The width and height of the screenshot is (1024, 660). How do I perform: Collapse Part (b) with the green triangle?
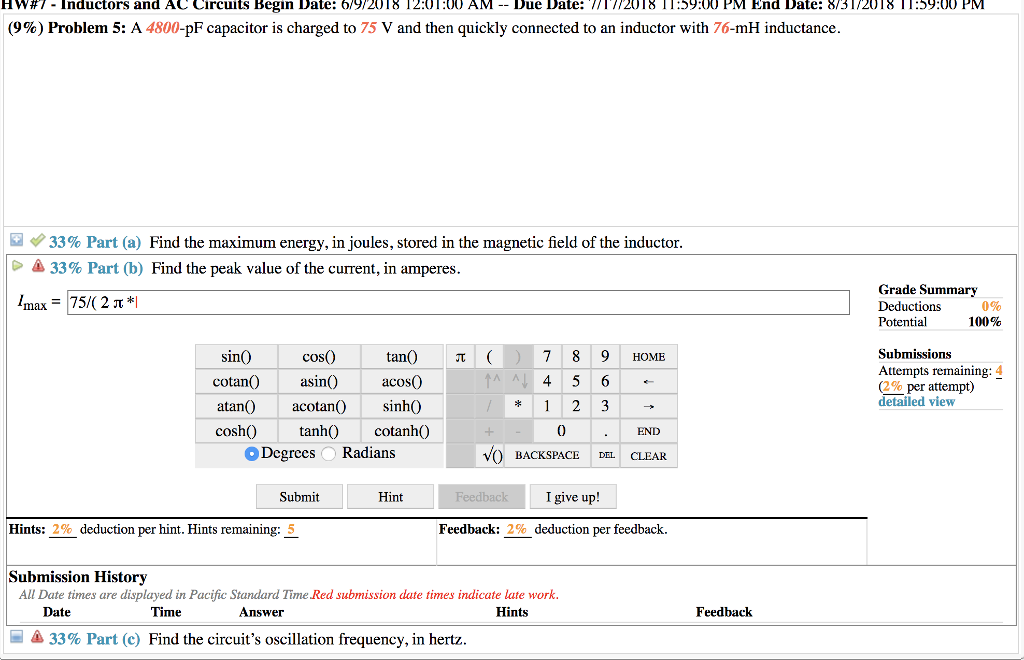point(18,266)
